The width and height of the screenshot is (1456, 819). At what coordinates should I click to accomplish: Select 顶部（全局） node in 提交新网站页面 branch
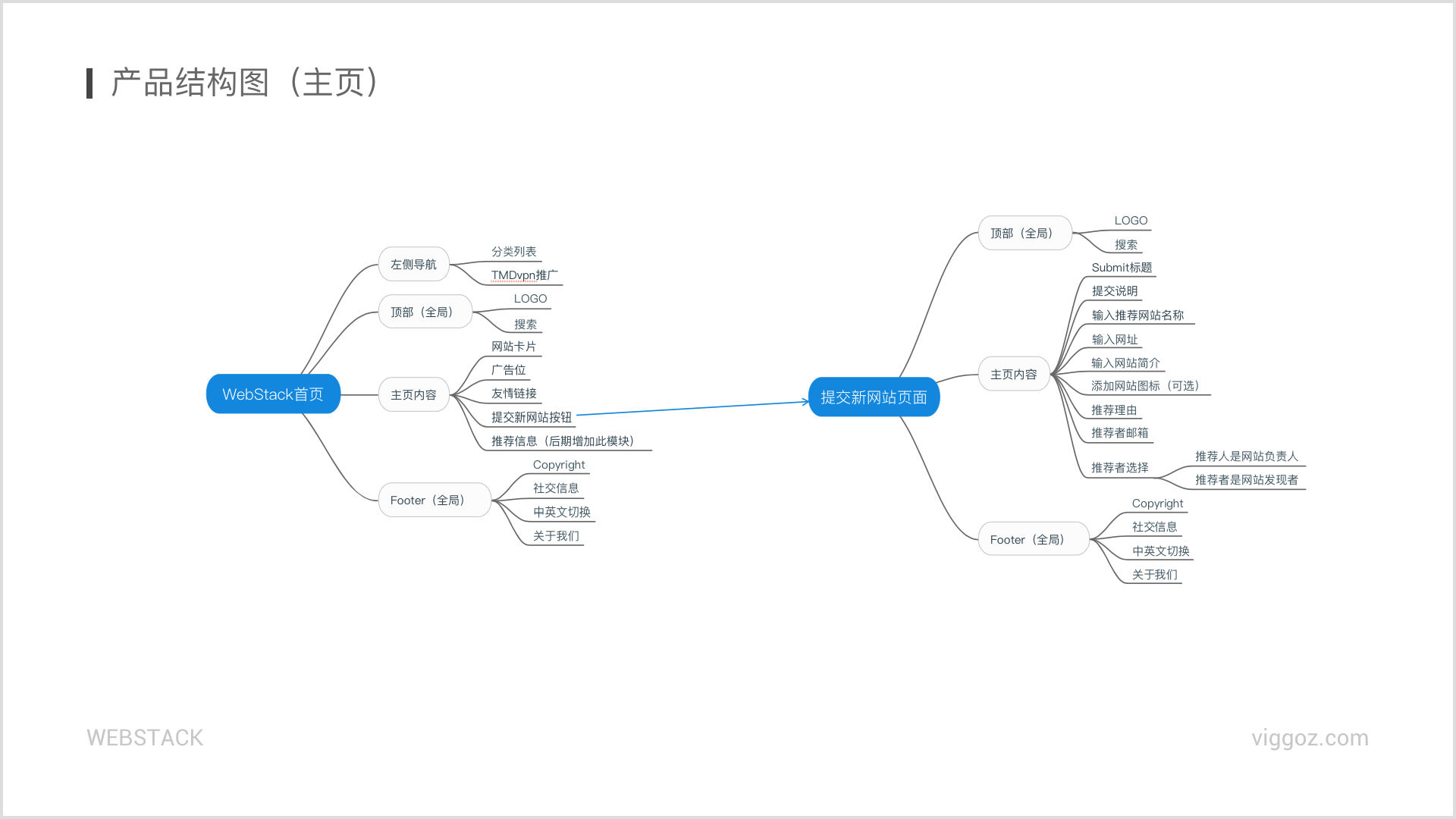tap(1025, 234)
